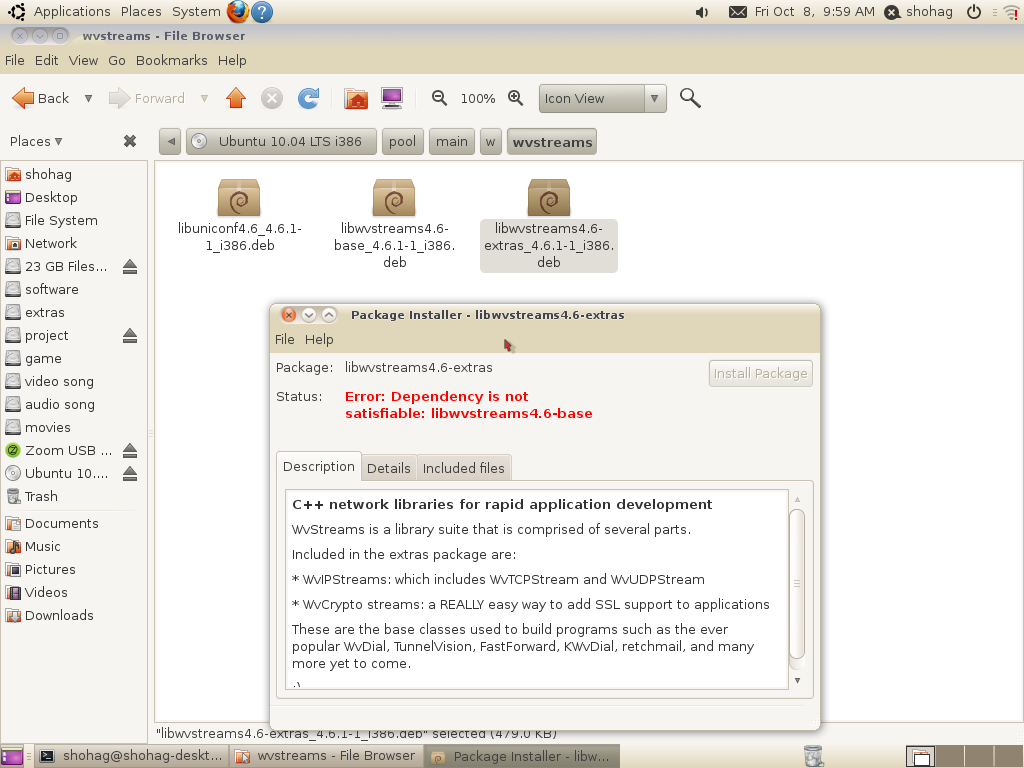
Task: Switch to the Included files tab
Action: coord(464,468)
